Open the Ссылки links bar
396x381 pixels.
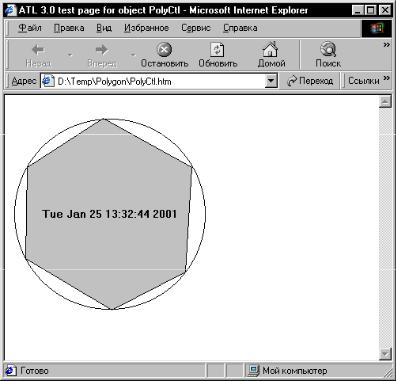(x=364, y=81)
